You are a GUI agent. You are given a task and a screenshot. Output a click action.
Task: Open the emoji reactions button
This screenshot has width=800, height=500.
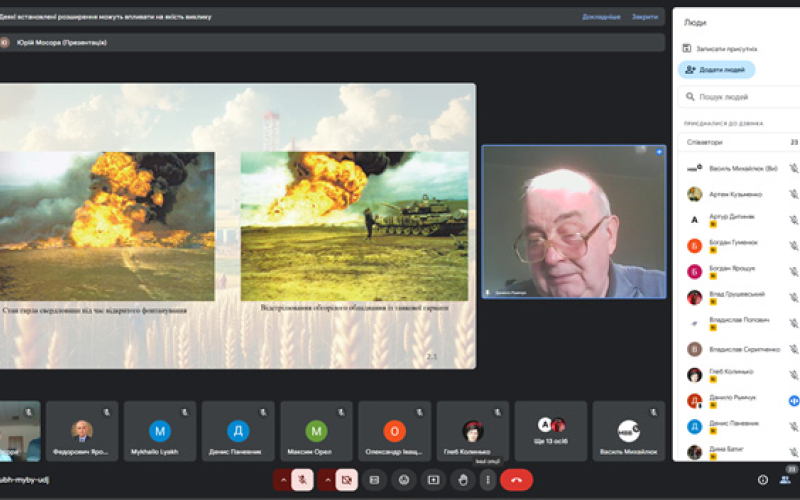click(x=404, y=480)
